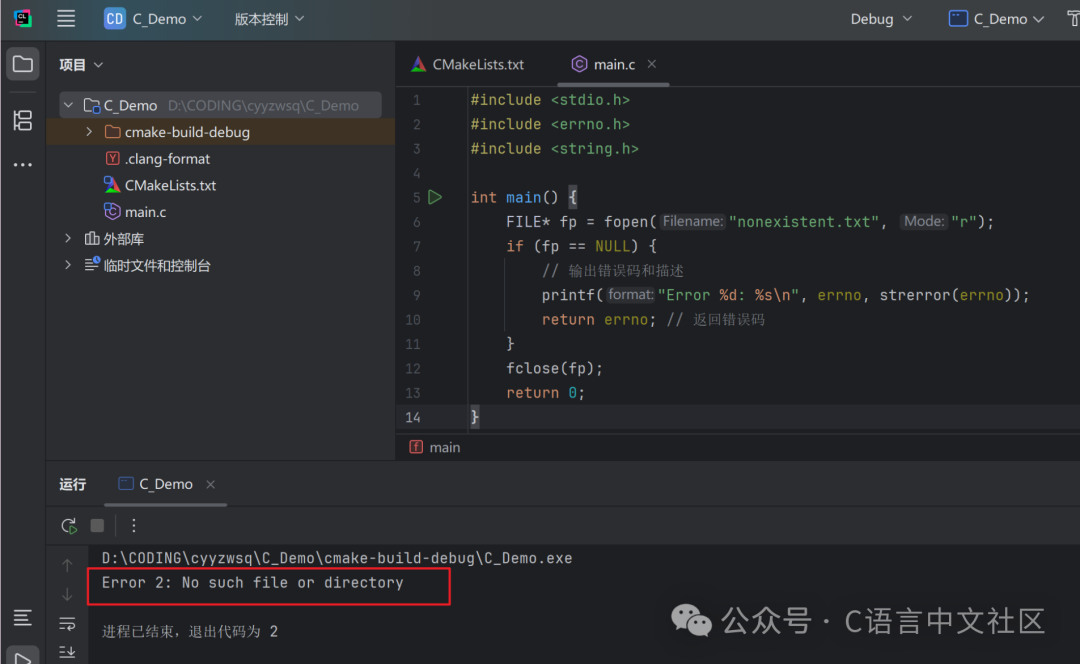Expand the 外部库 node
This screenshot has height=664, width=1080.
tap(68, 238)
